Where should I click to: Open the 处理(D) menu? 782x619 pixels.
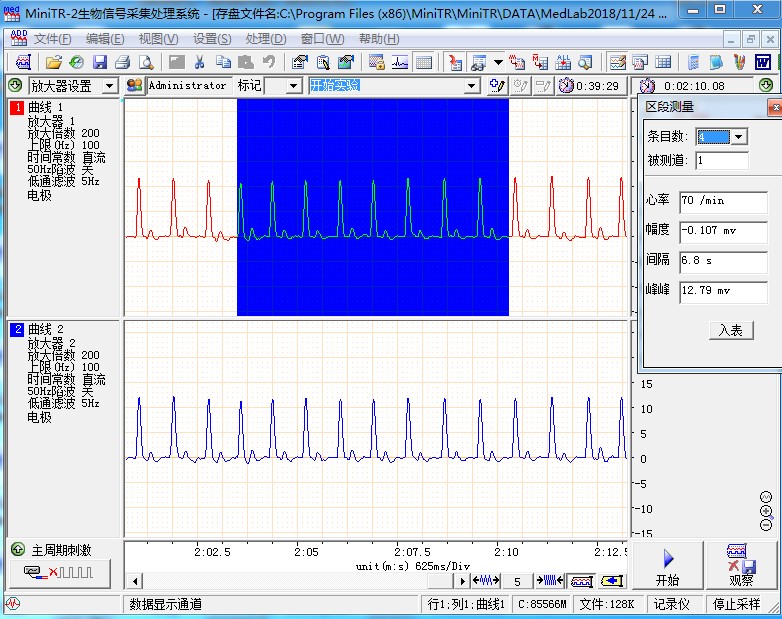265,39
